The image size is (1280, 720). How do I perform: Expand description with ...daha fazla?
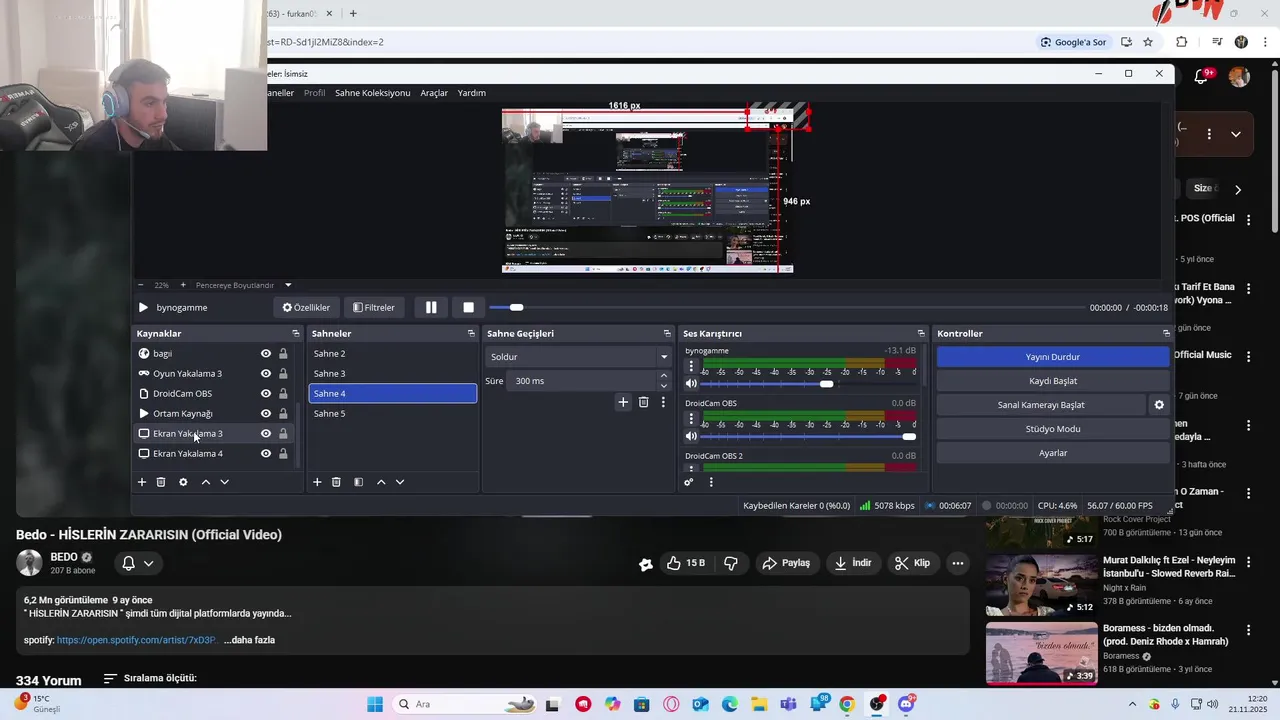pos(249,640)
